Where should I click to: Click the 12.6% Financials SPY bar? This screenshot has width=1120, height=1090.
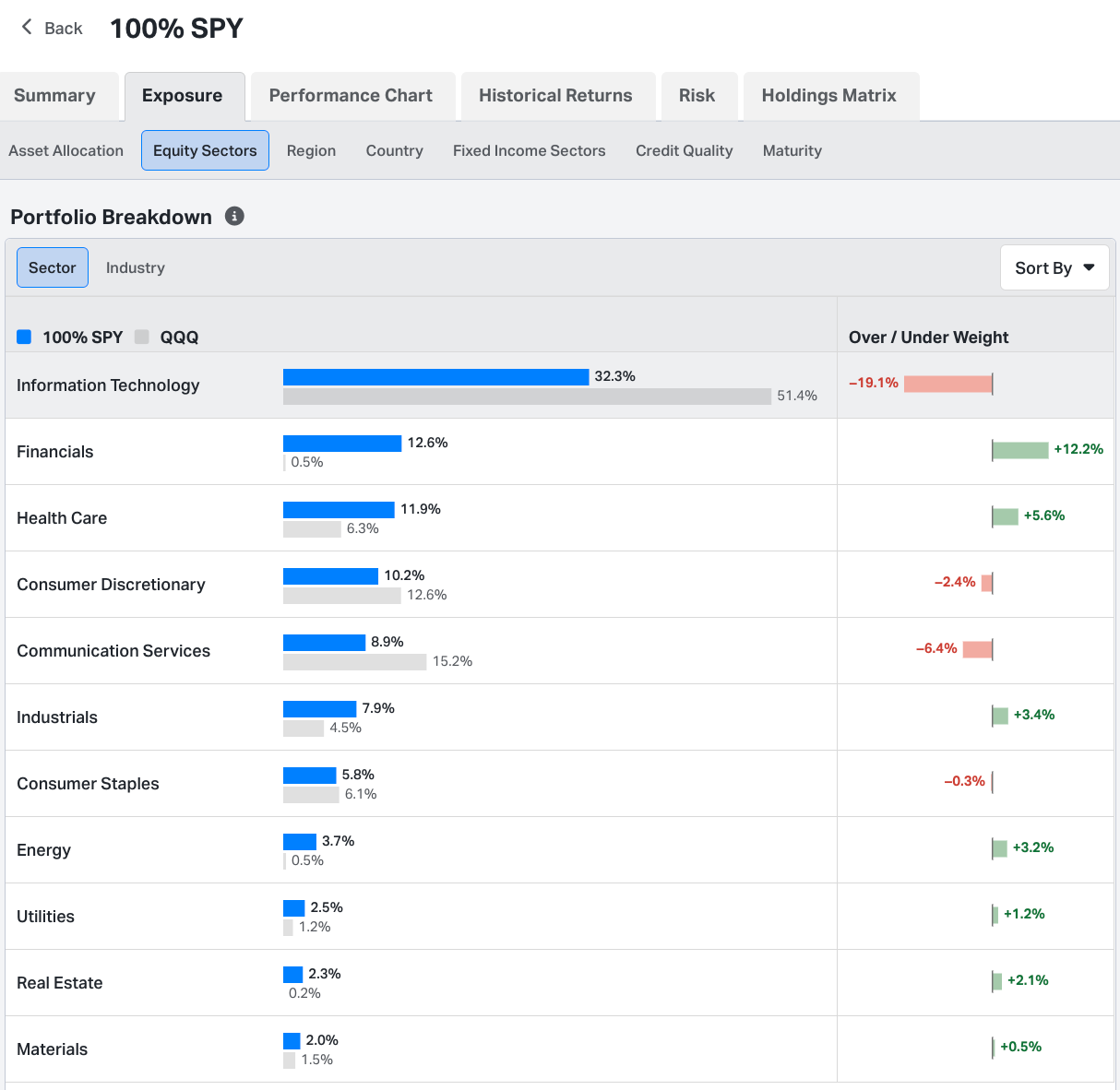click(342, 443)
